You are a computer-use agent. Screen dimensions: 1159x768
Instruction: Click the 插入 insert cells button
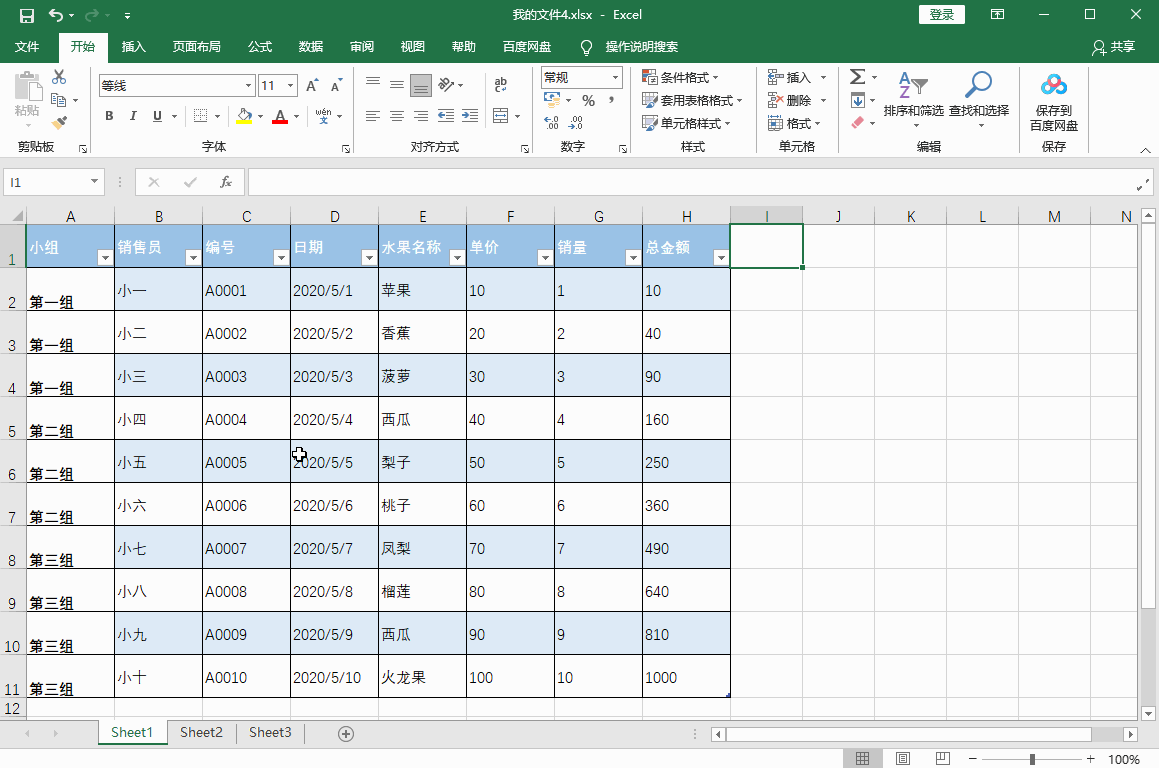point(789,78)
